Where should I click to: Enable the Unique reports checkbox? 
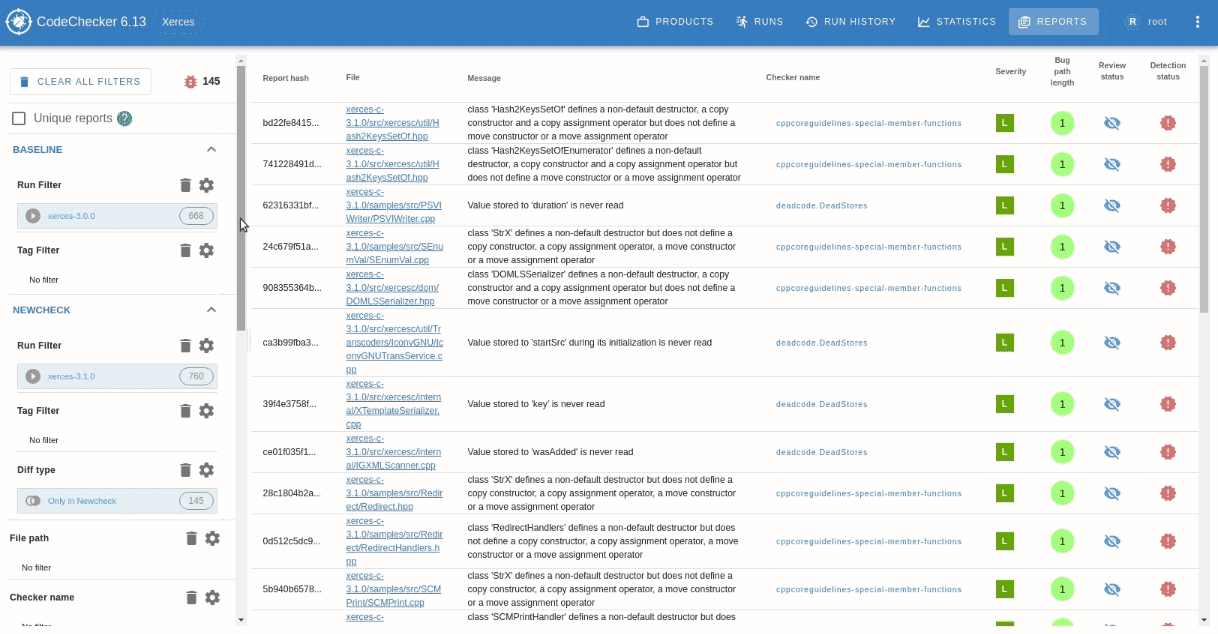pyautogui.click(x=17, y=117)
